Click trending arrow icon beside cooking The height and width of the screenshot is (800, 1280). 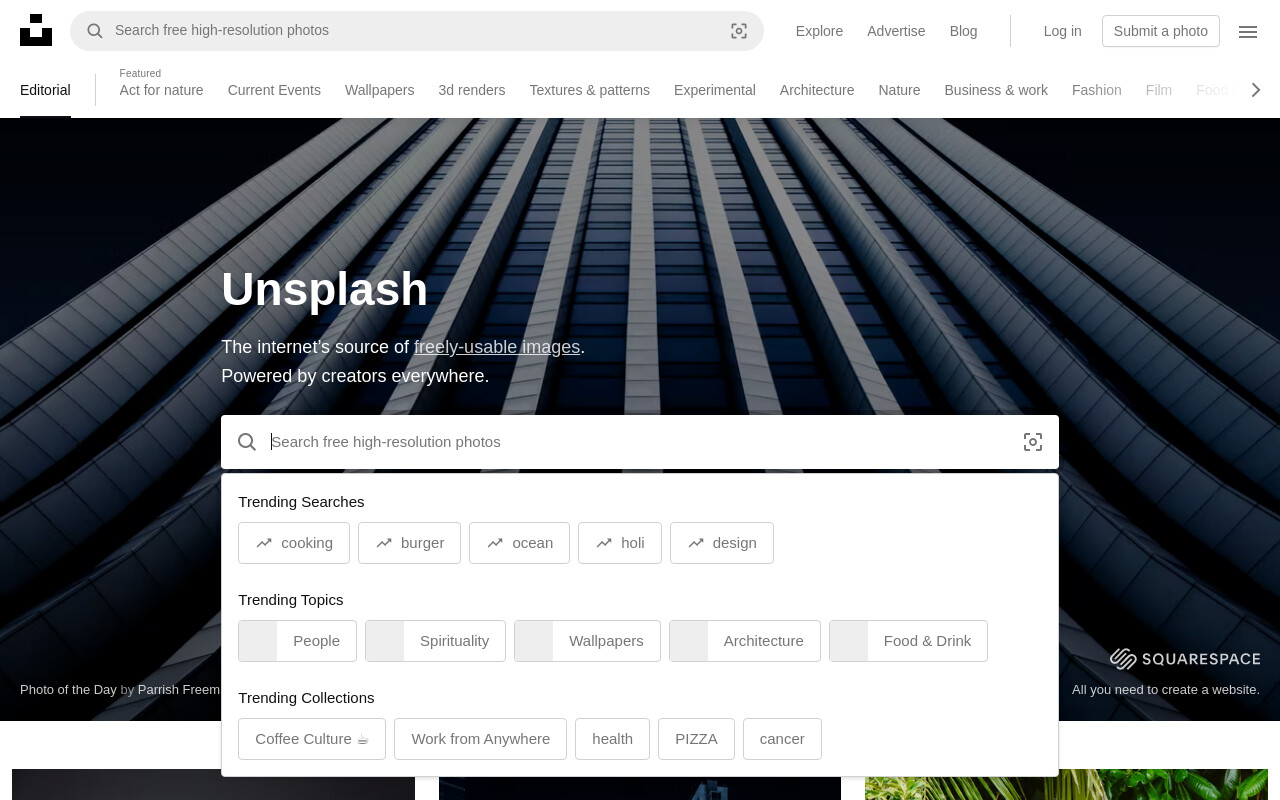264,543
